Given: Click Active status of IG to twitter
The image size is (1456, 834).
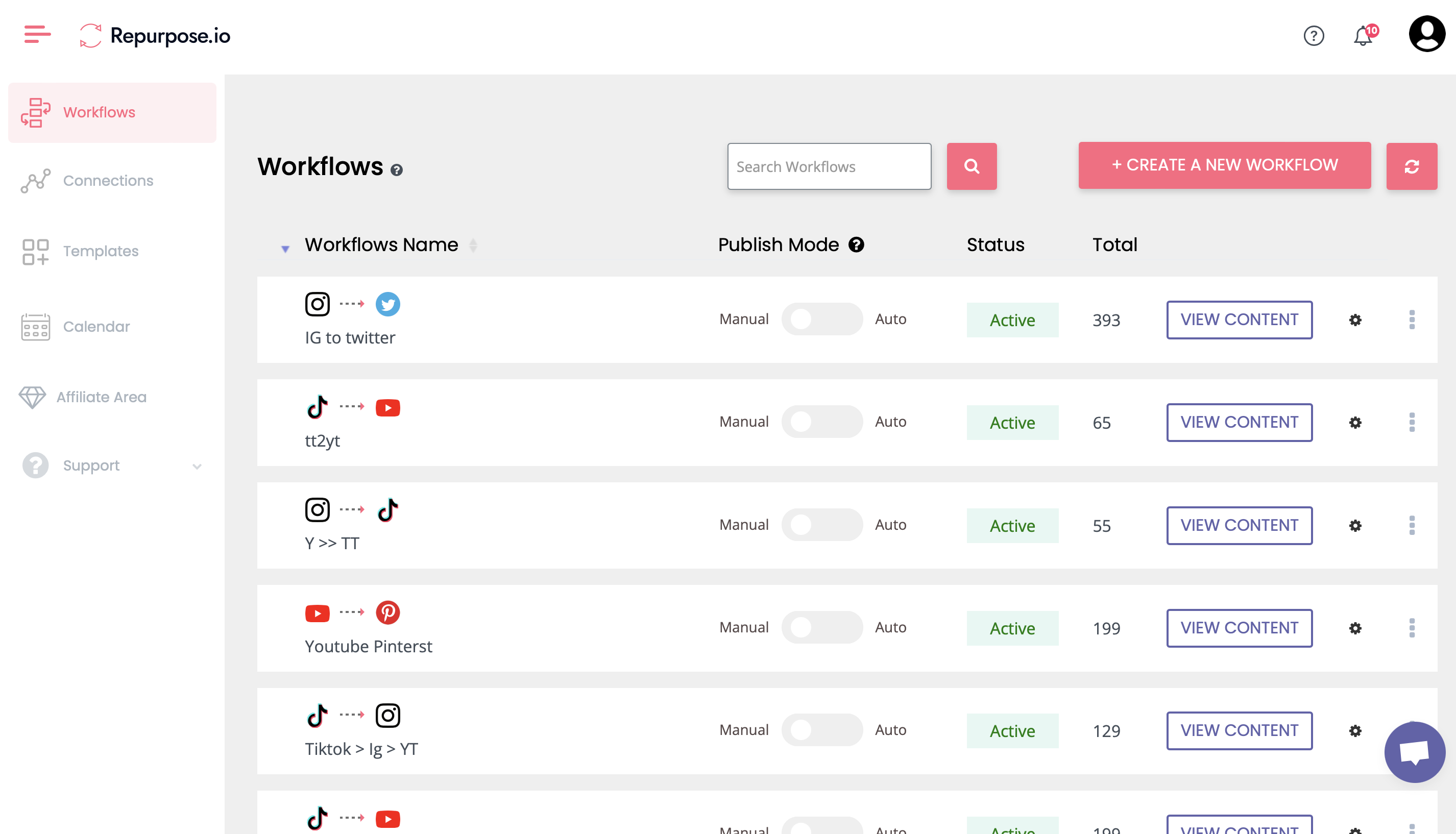Looking at the screenshot, I should (1012, 320).
